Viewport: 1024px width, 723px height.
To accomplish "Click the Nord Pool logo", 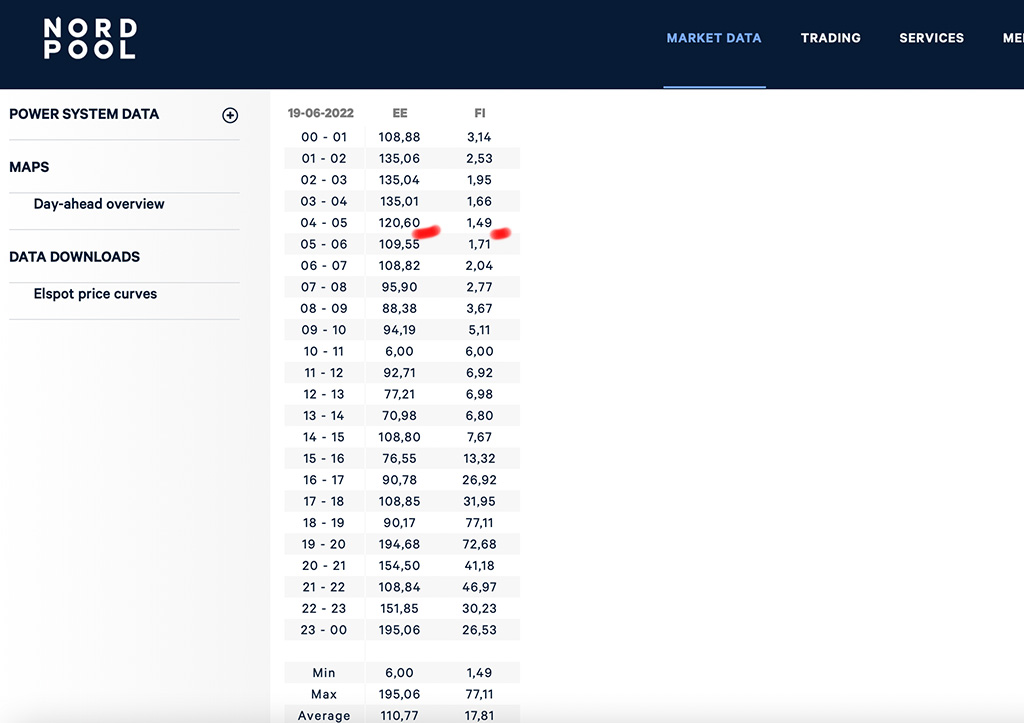I will 89,39.
